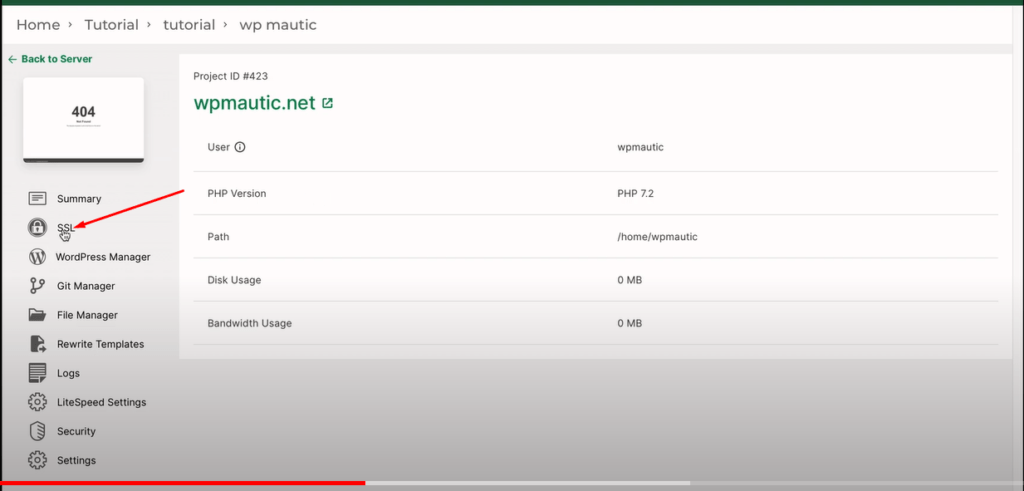The image size is (1024, 491).
Task: Click the Project ID #423 text
Action: click(x=231, y=76)
